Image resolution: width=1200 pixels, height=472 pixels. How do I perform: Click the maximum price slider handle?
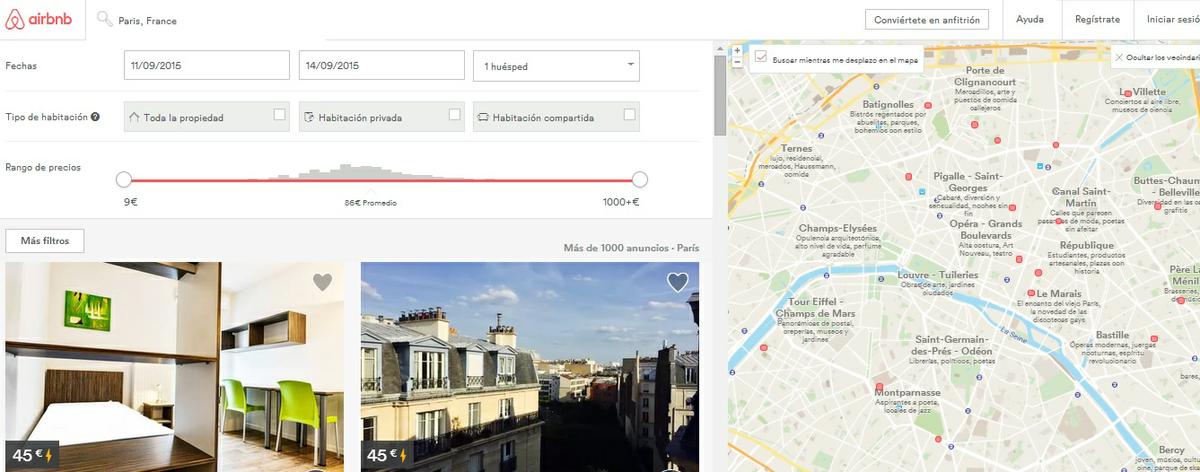click(640, 180)
